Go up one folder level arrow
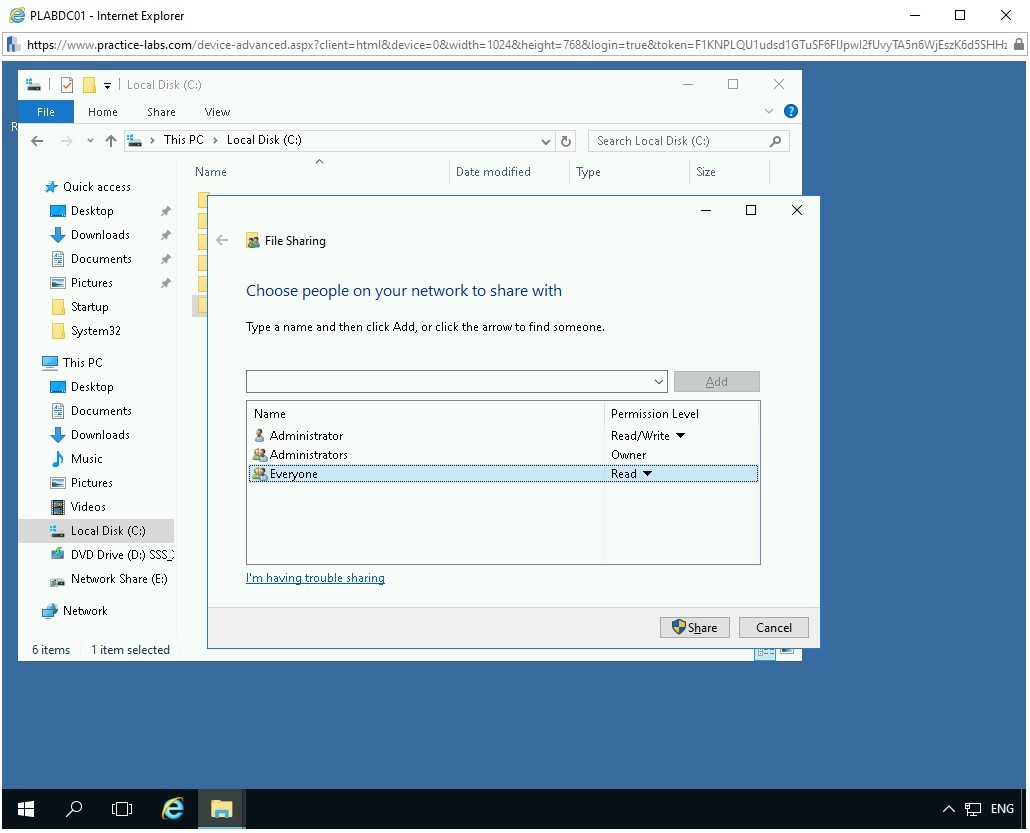 pyautogui.click(x=110, y=141)
